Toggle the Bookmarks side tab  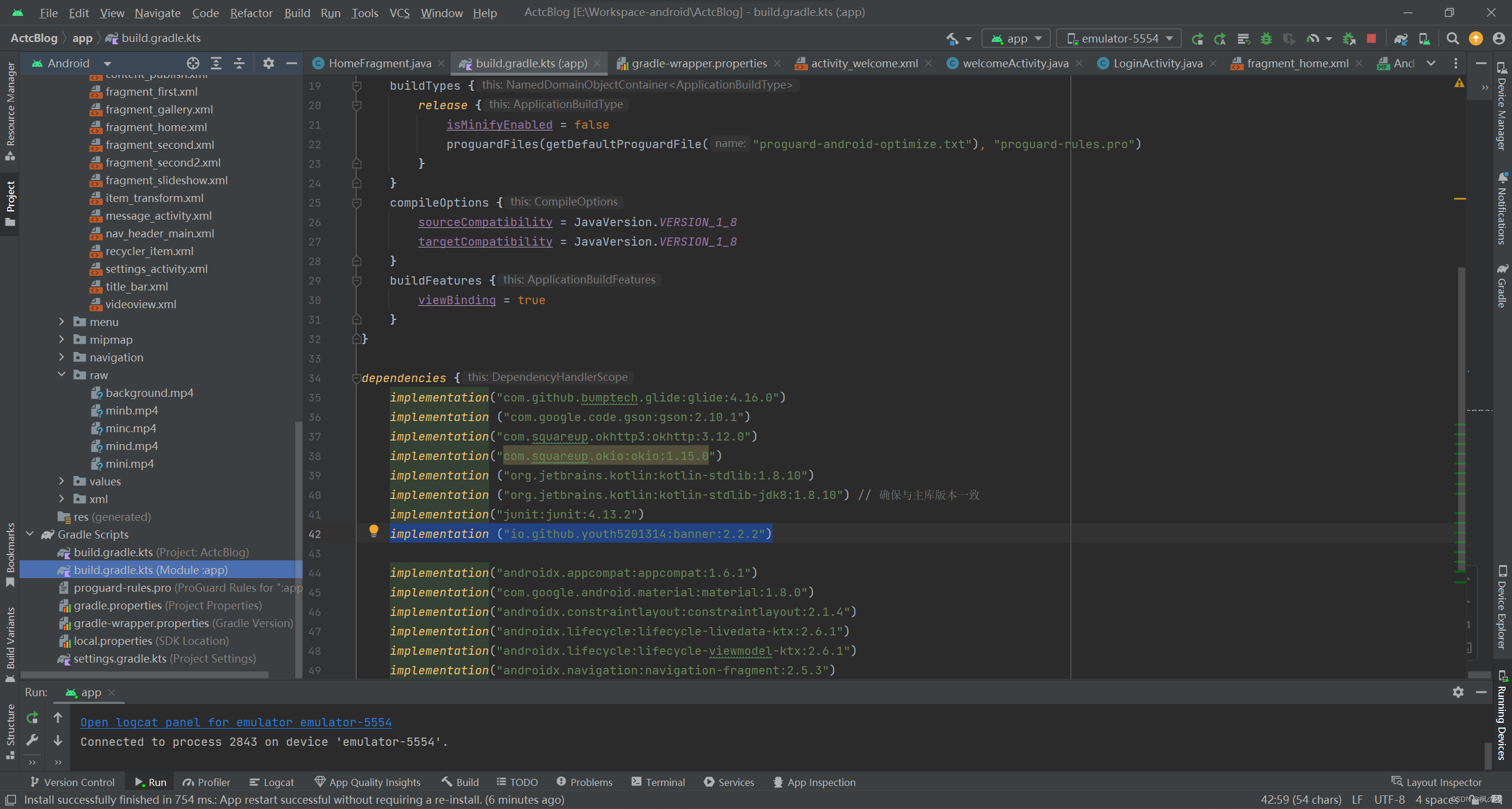coord(10,554)
